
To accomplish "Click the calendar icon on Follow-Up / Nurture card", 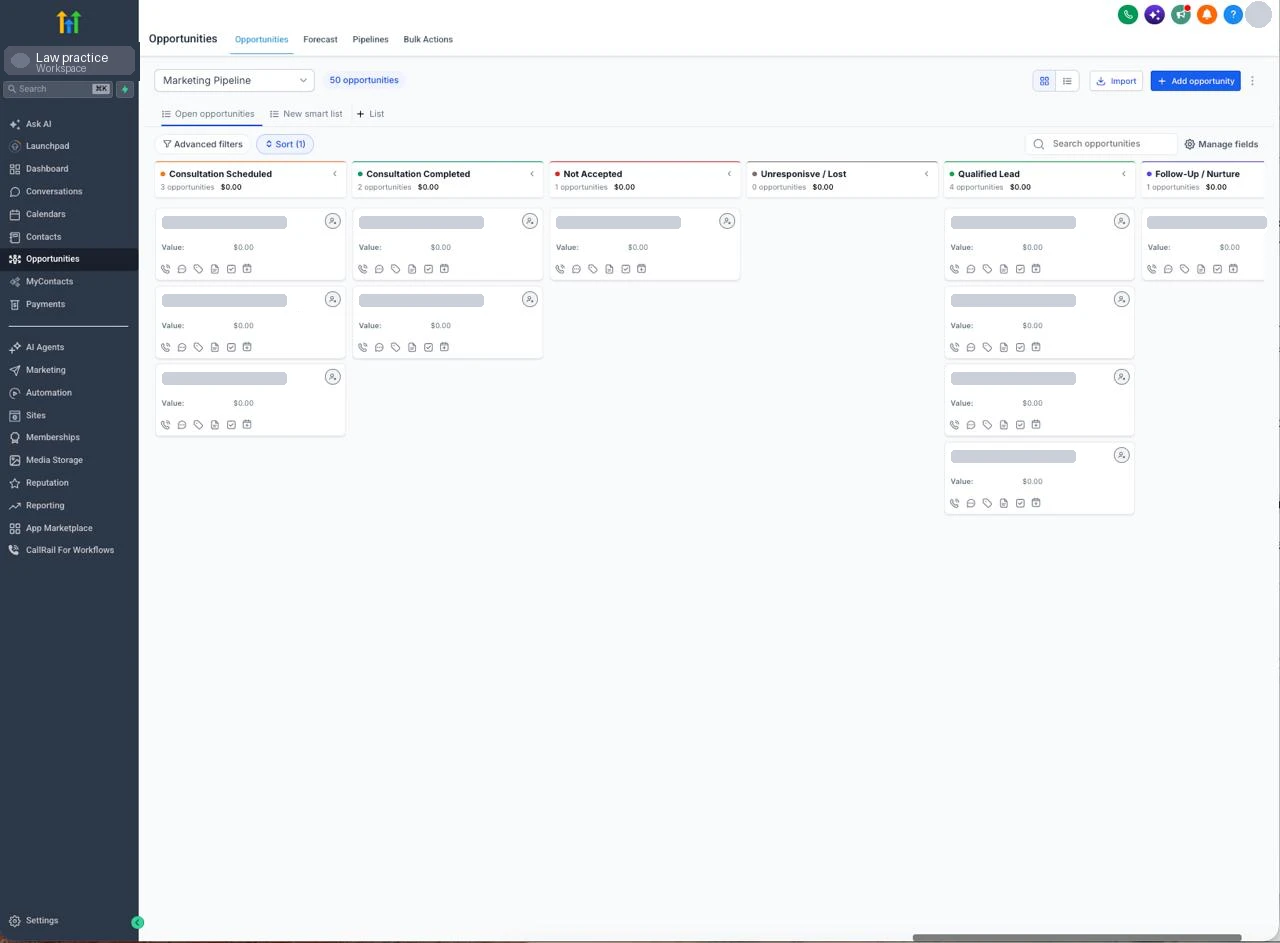I will pos(1233,269).
